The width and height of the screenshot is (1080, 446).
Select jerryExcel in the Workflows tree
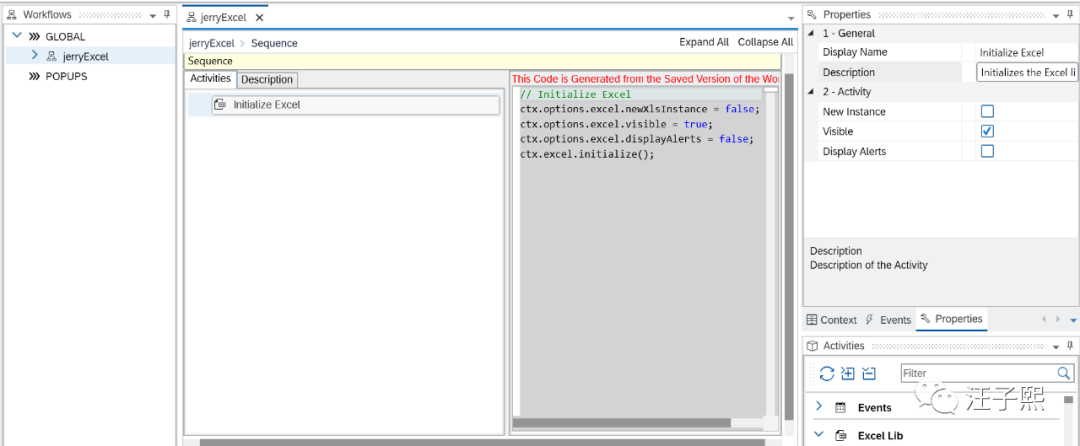click(x=85, y=56)
